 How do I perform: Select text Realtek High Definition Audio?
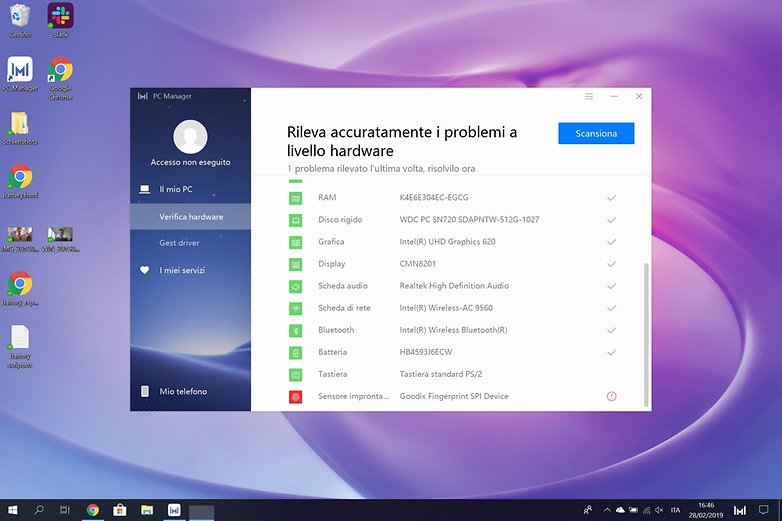tap(454, 286)
